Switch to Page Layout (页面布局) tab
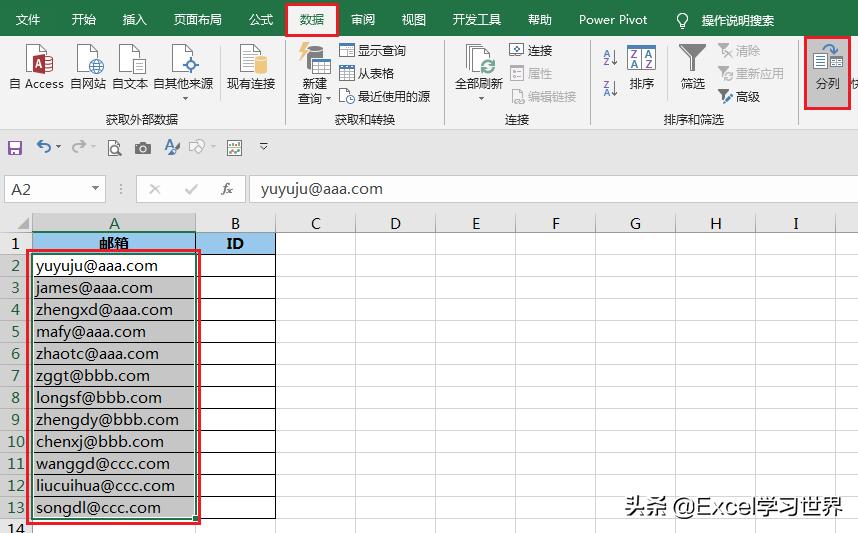Screen dimensions: 858x533 (x=198, y=20)
